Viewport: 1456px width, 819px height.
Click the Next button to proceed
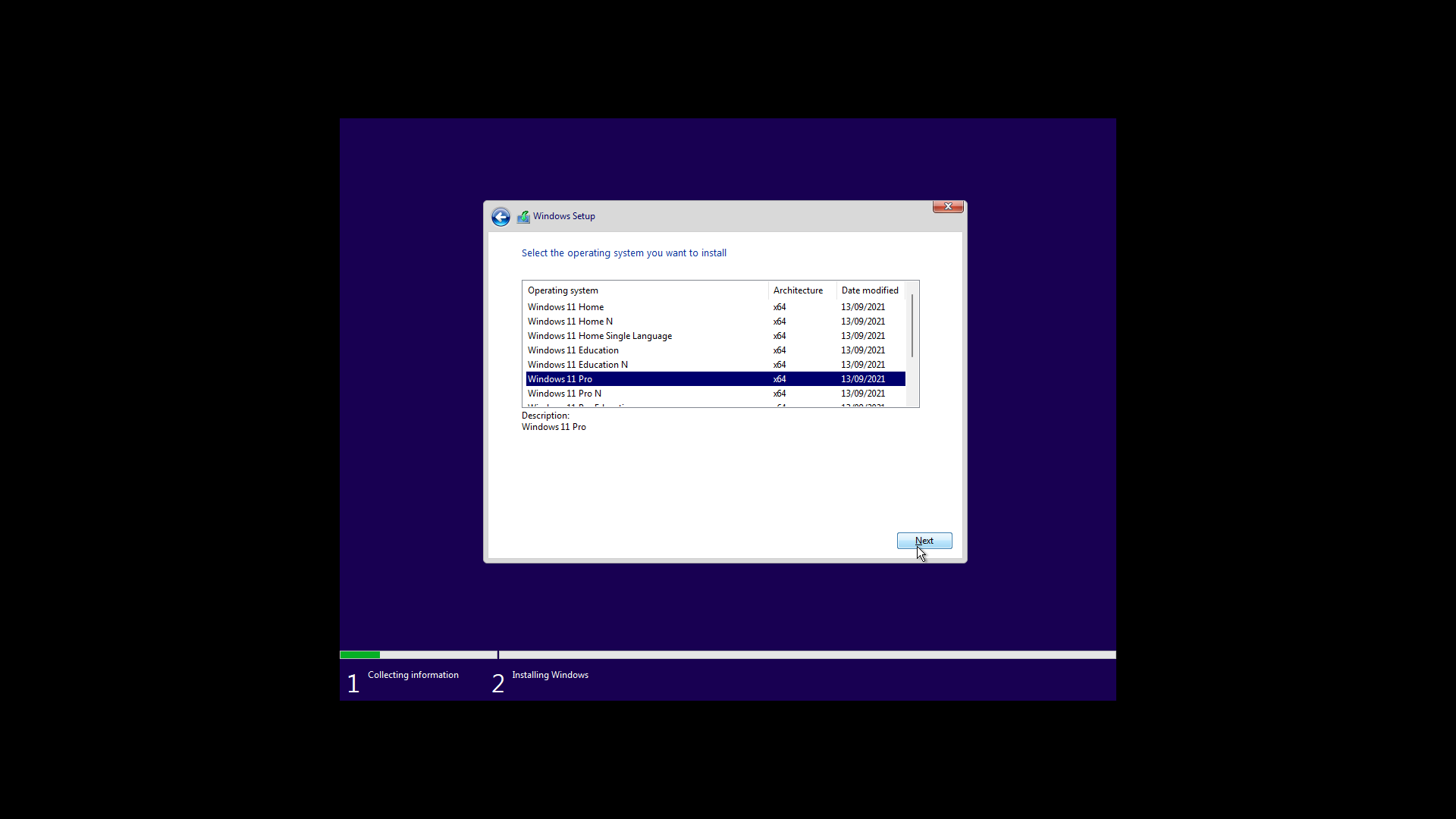(924, 541)
